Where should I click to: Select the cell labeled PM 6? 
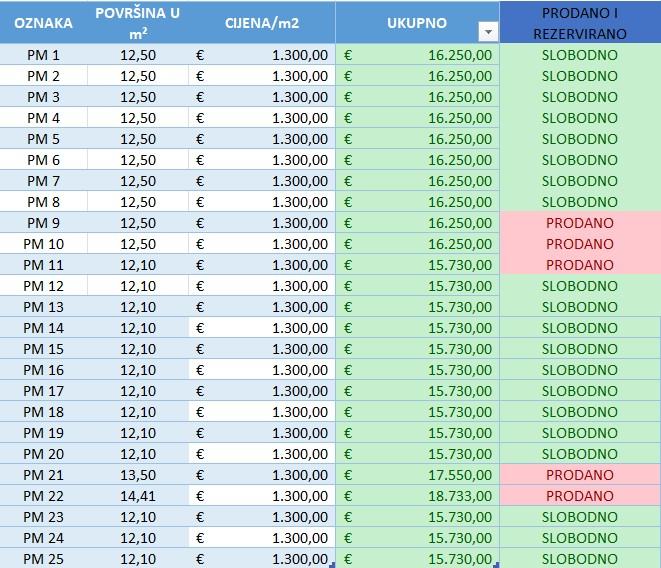43,160
